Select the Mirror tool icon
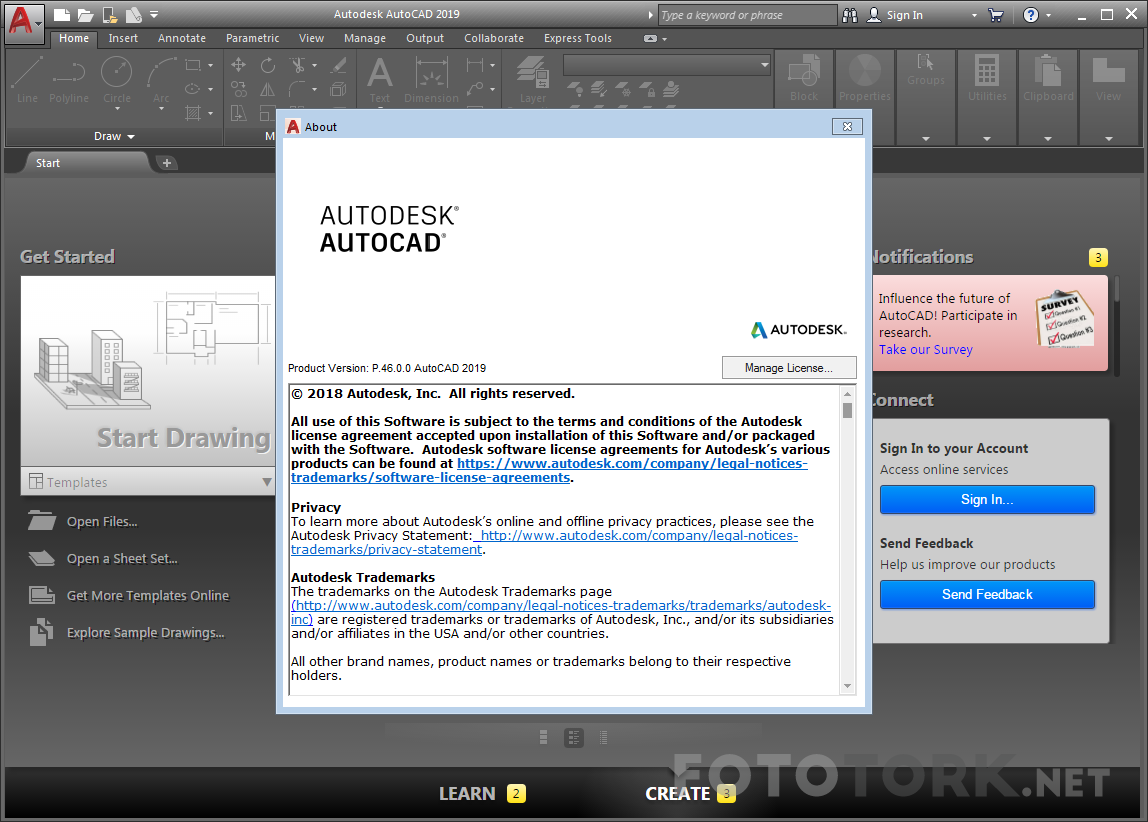The image size is (1148, 822). click(x=268, y=89)
